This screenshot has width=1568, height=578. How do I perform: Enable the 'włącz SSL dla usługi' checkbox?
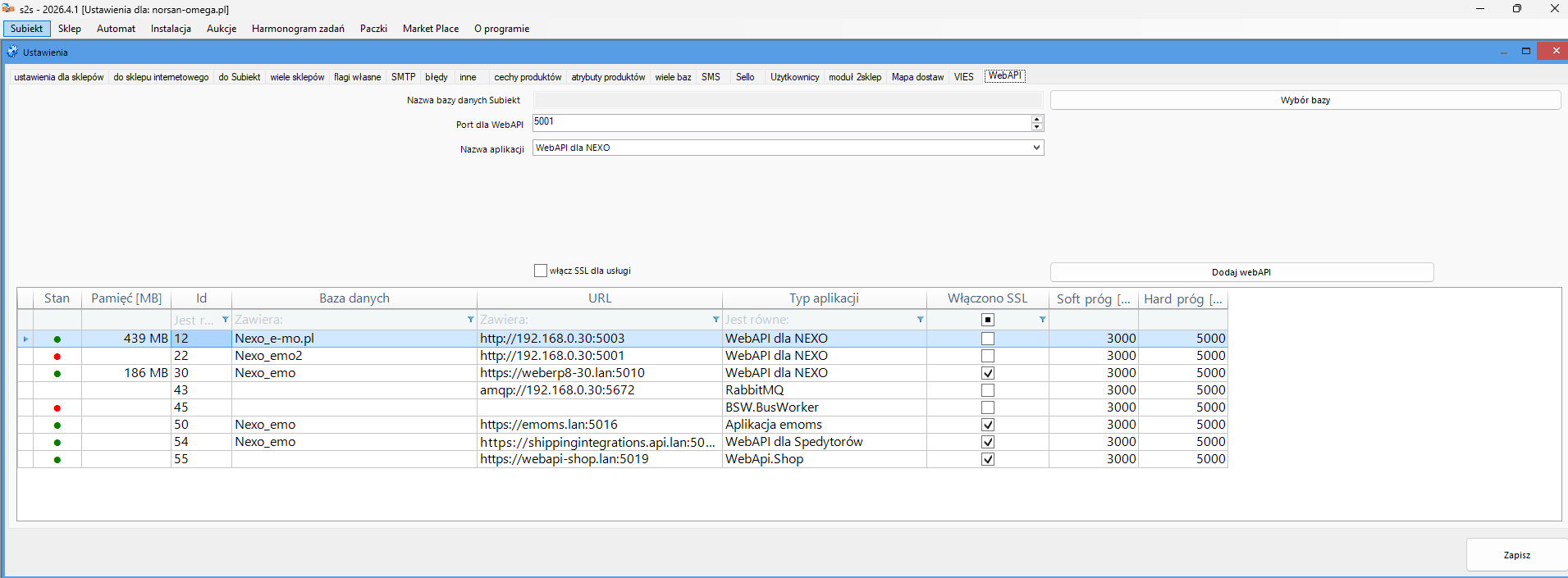(x=541, y=271)
